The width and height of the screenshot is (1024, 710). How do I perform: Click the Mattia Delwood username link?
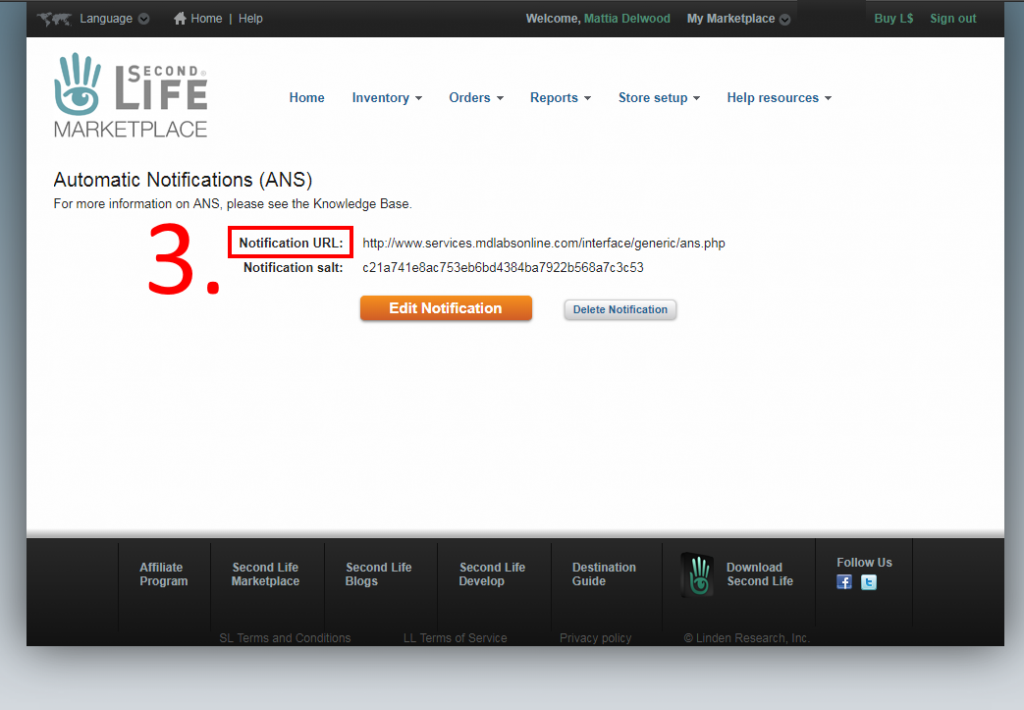627,19
